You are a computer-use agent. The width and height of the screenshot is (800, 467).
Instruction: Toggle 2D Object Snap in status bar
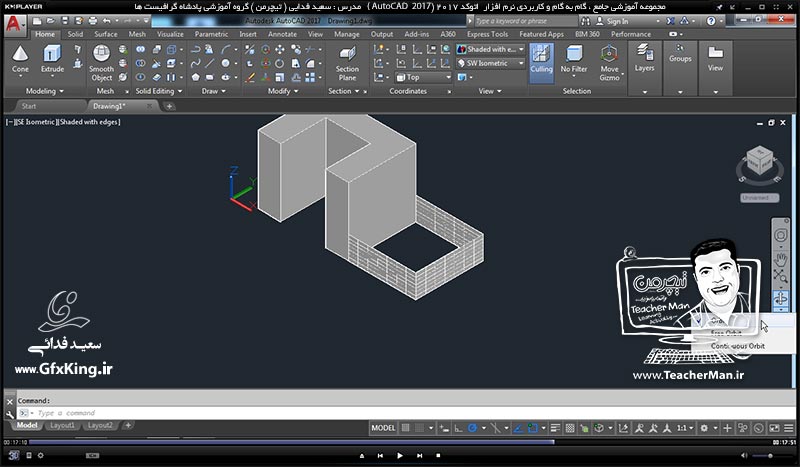pos(533,428)
